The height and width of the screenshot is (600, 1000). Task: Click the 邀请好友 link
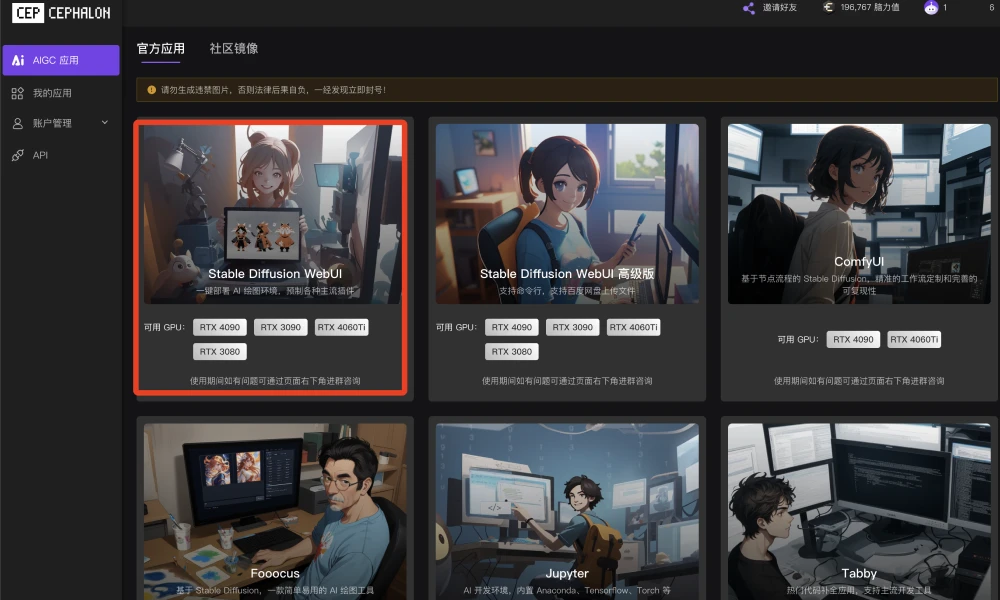[x=780, y=8]
